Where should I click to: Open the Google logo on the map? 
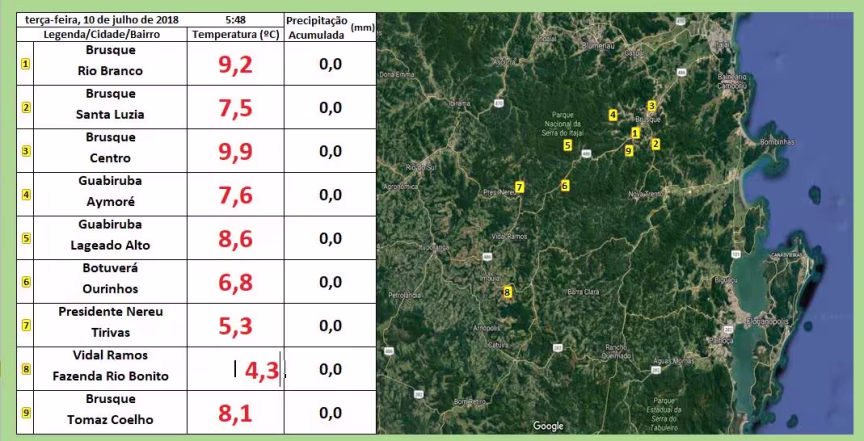tap(547, 426)
